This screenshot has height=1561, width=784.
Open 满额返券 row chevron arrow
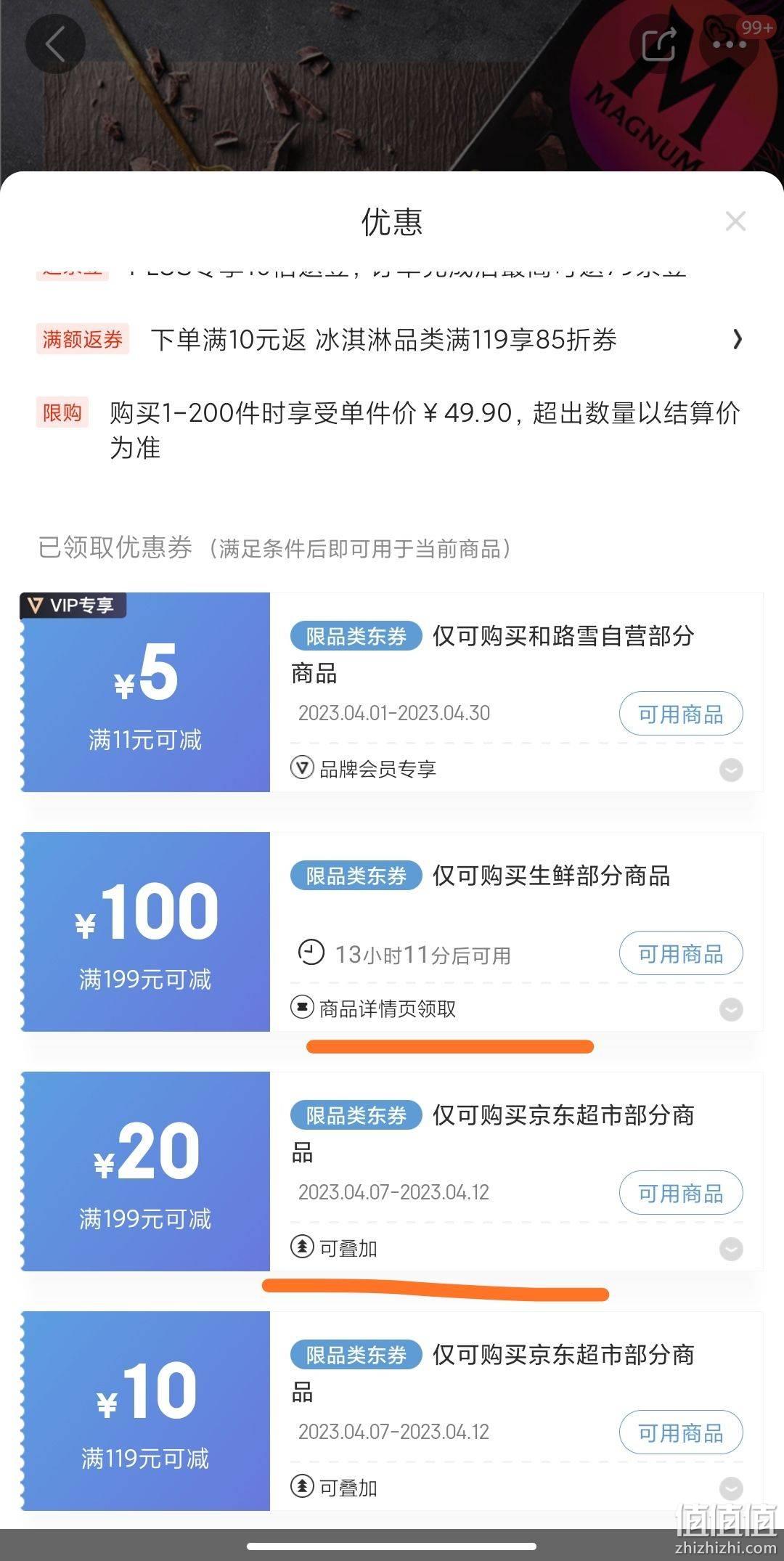(738, 339)
